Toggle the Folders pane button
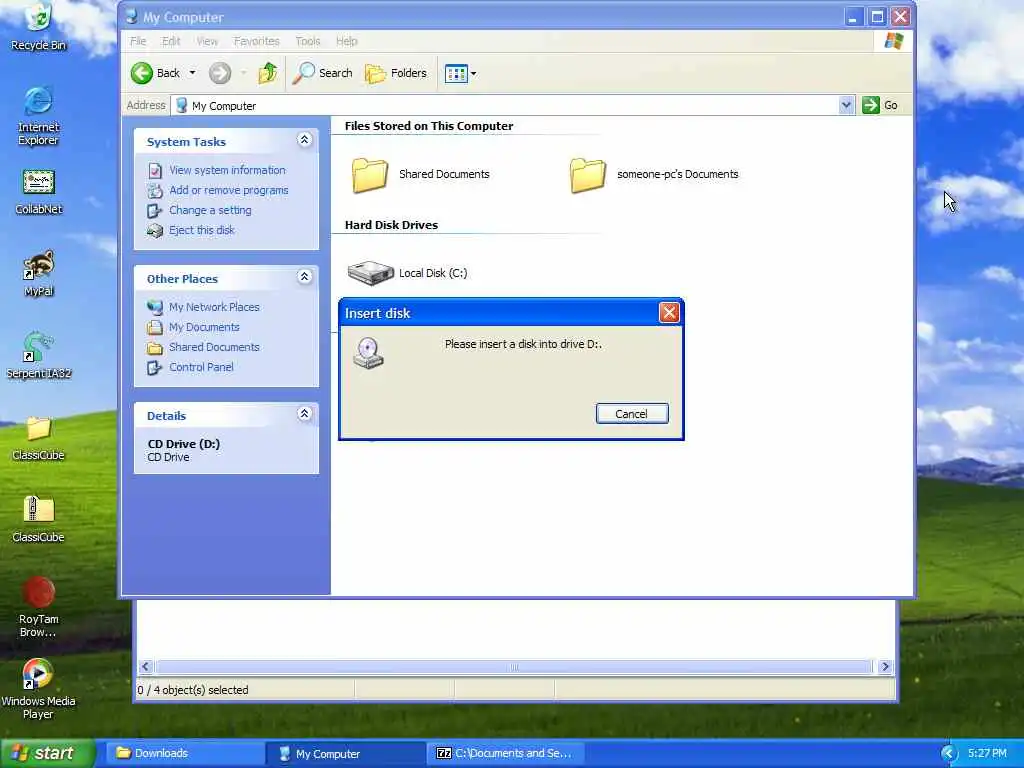Viewport: 1024px width, 768px height. click(x=396, y=73)
